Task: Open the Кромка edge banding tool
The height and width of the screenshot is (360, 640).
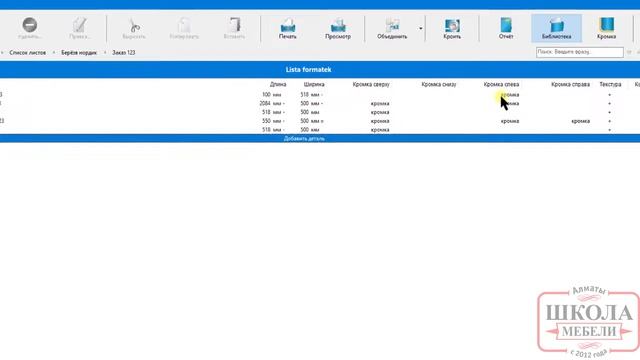Action: [x=607, y=28]
